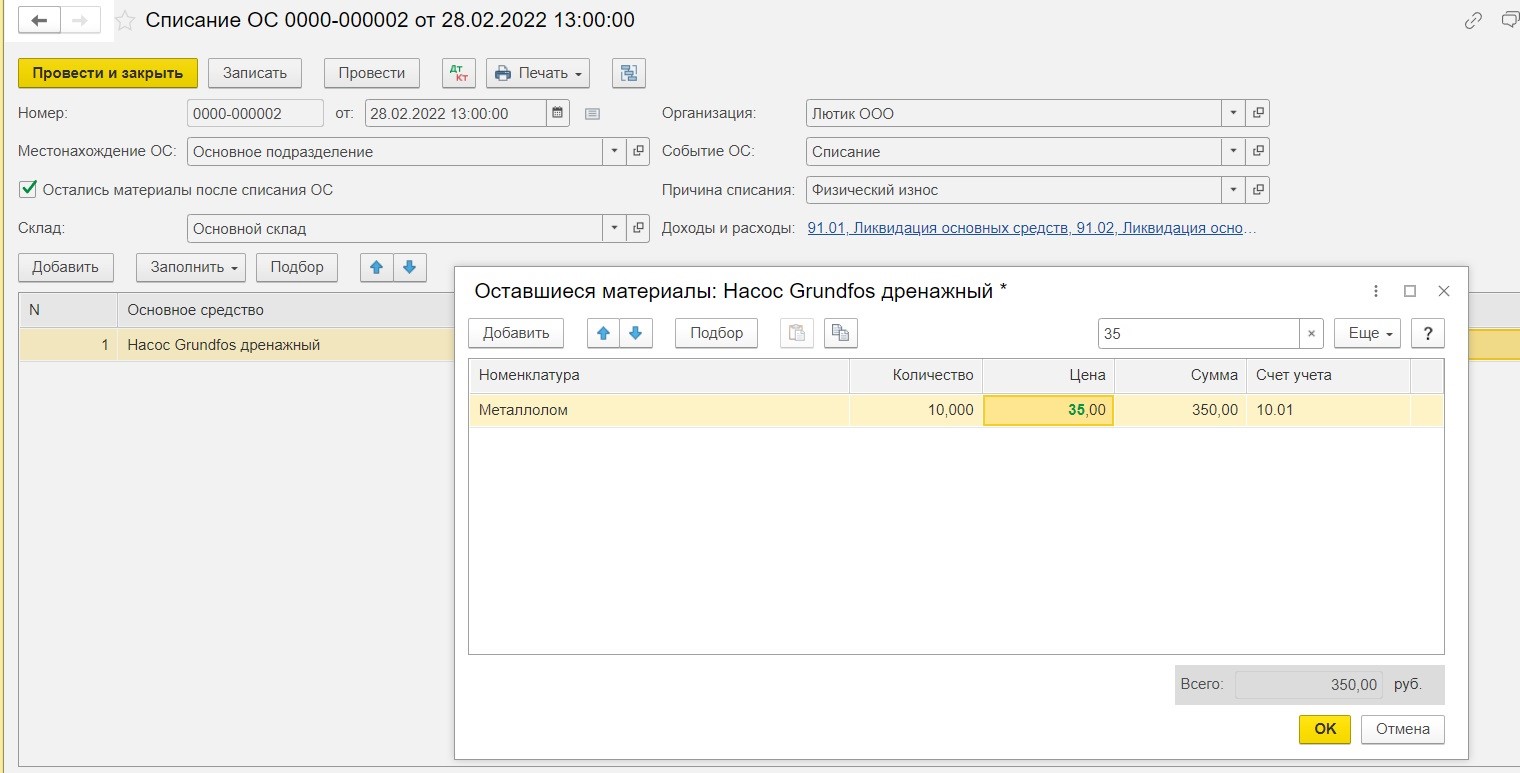
Task: Click the Цена cell 35,00
Action: [1048, 410]
